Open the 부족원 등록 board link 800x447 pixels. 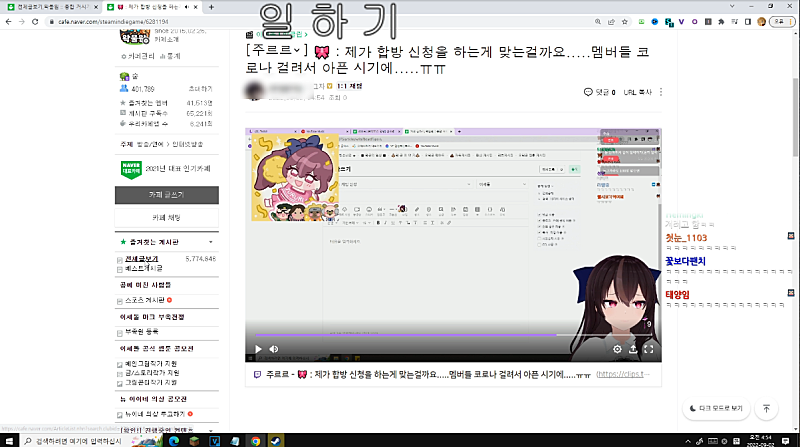click(x=142, y=332)
